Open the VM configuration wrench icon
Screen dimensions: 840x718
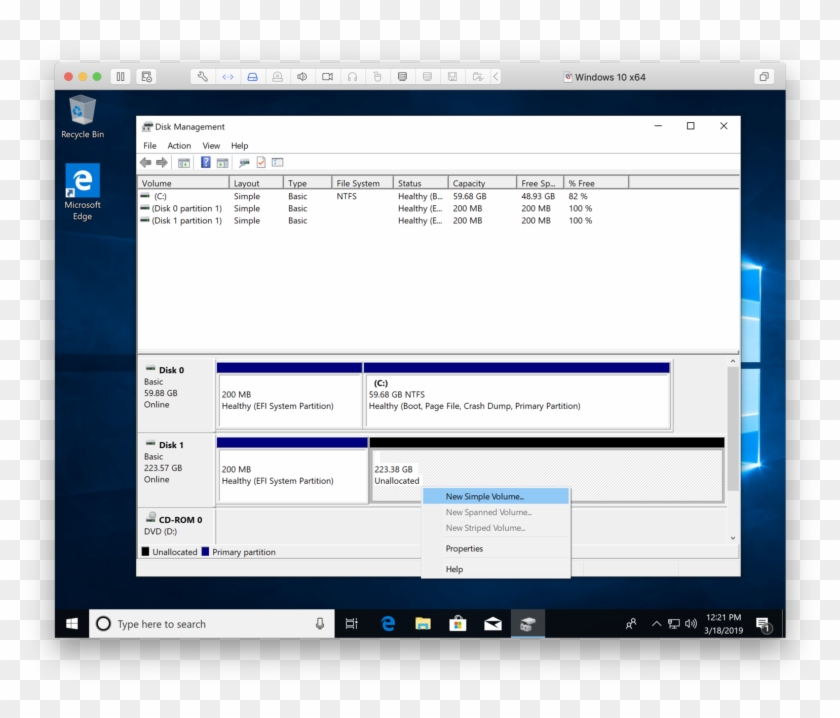click(204, 77)
